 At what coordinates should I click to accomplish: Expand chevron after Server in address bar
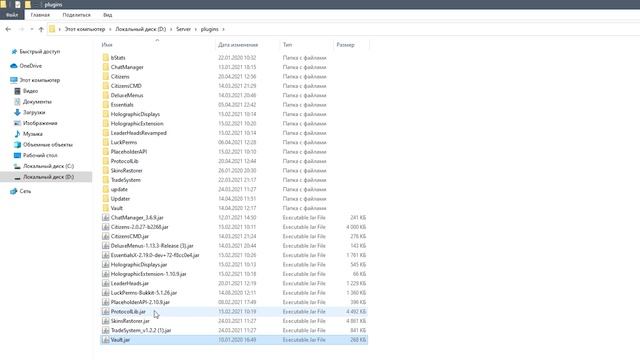pyautogui.click(x=196, y=29)
